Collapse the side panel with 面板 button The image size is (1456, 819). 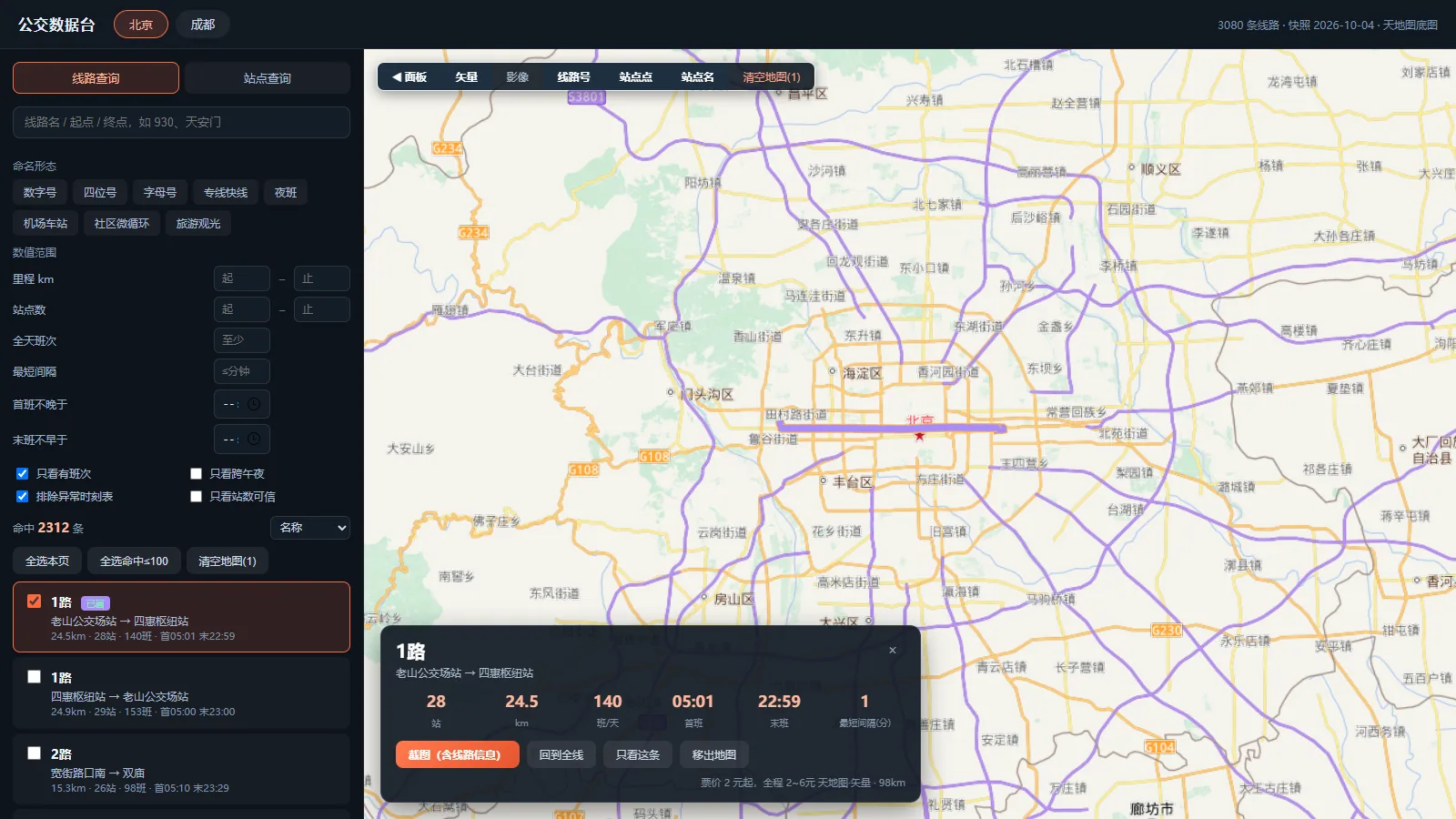click(409, 77)
